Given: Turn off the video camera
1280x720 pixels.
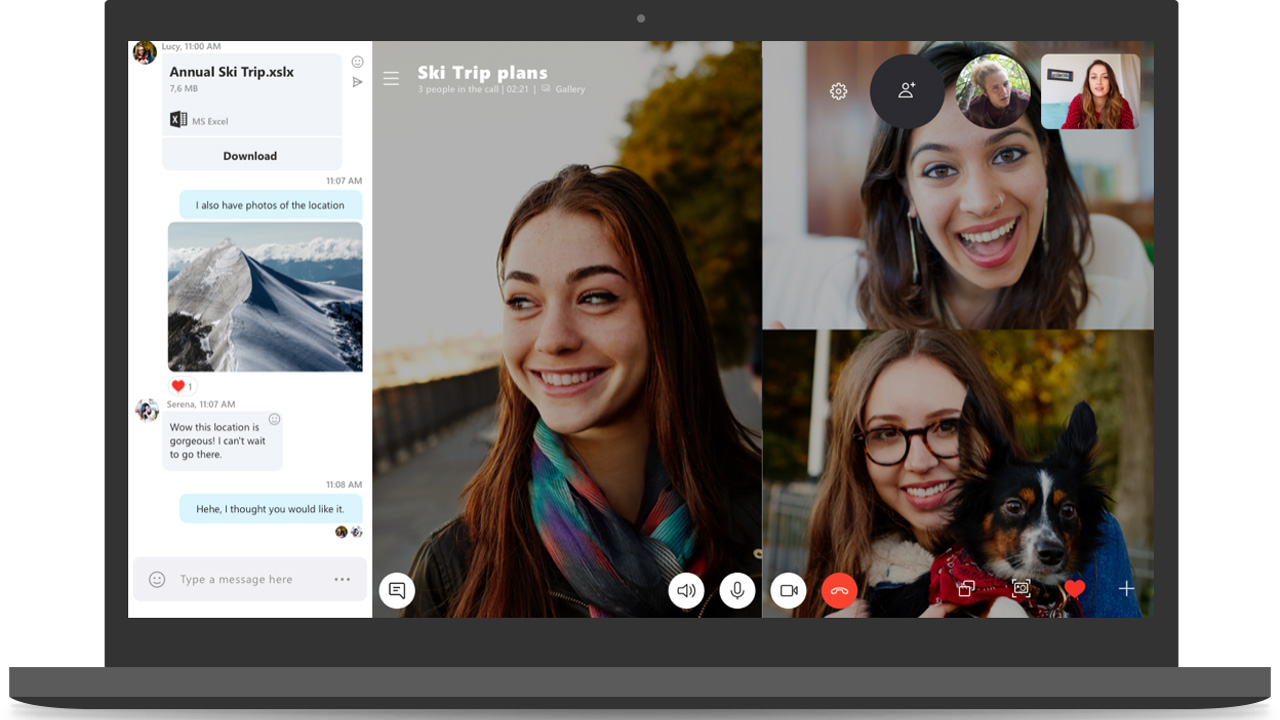Looking at the screenshot, I should click(x=788, y=590).
